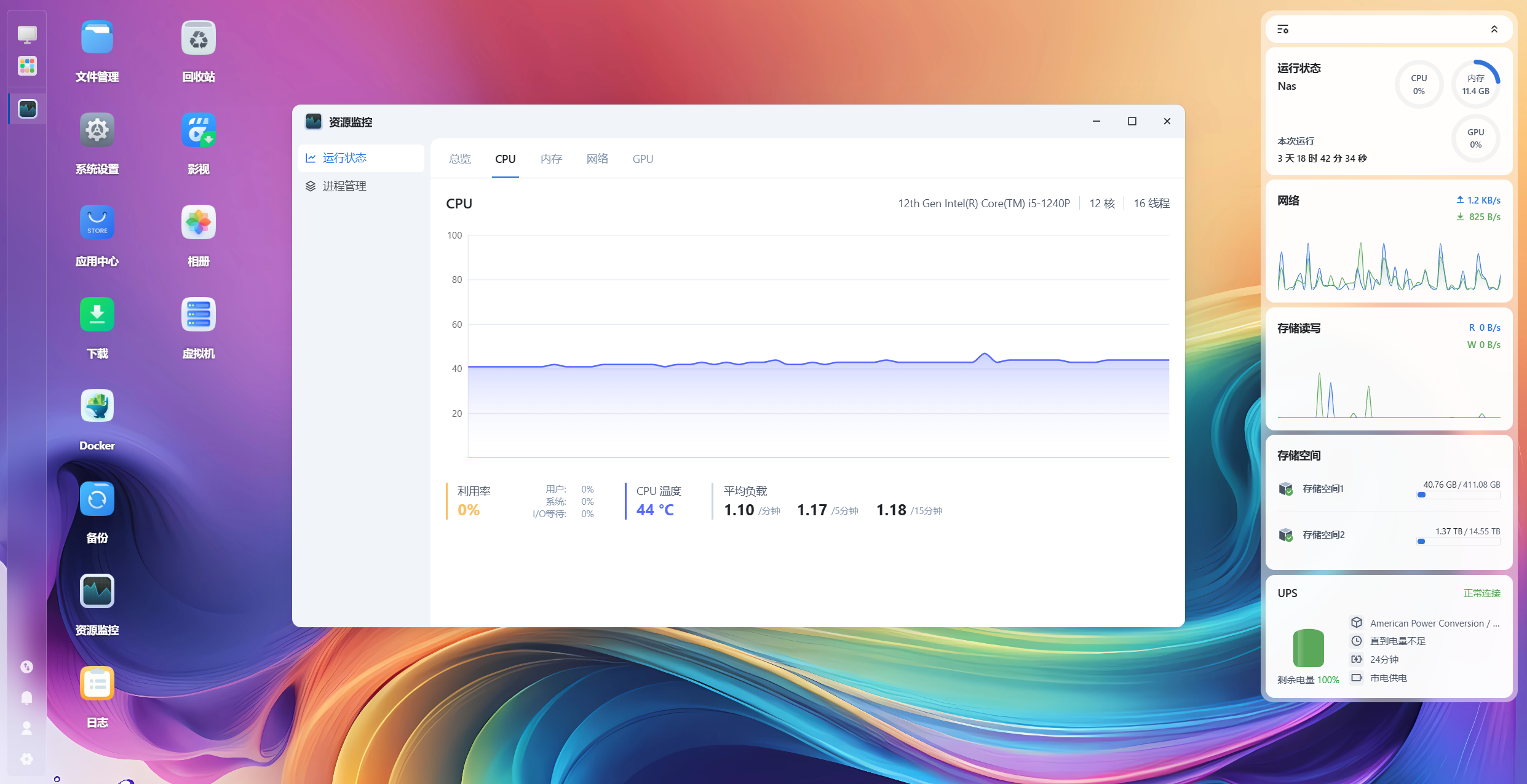This screenshot has width=1527, height=784.
Task: Click widget panel settings icon
Action: click(x=1283, y=29)
